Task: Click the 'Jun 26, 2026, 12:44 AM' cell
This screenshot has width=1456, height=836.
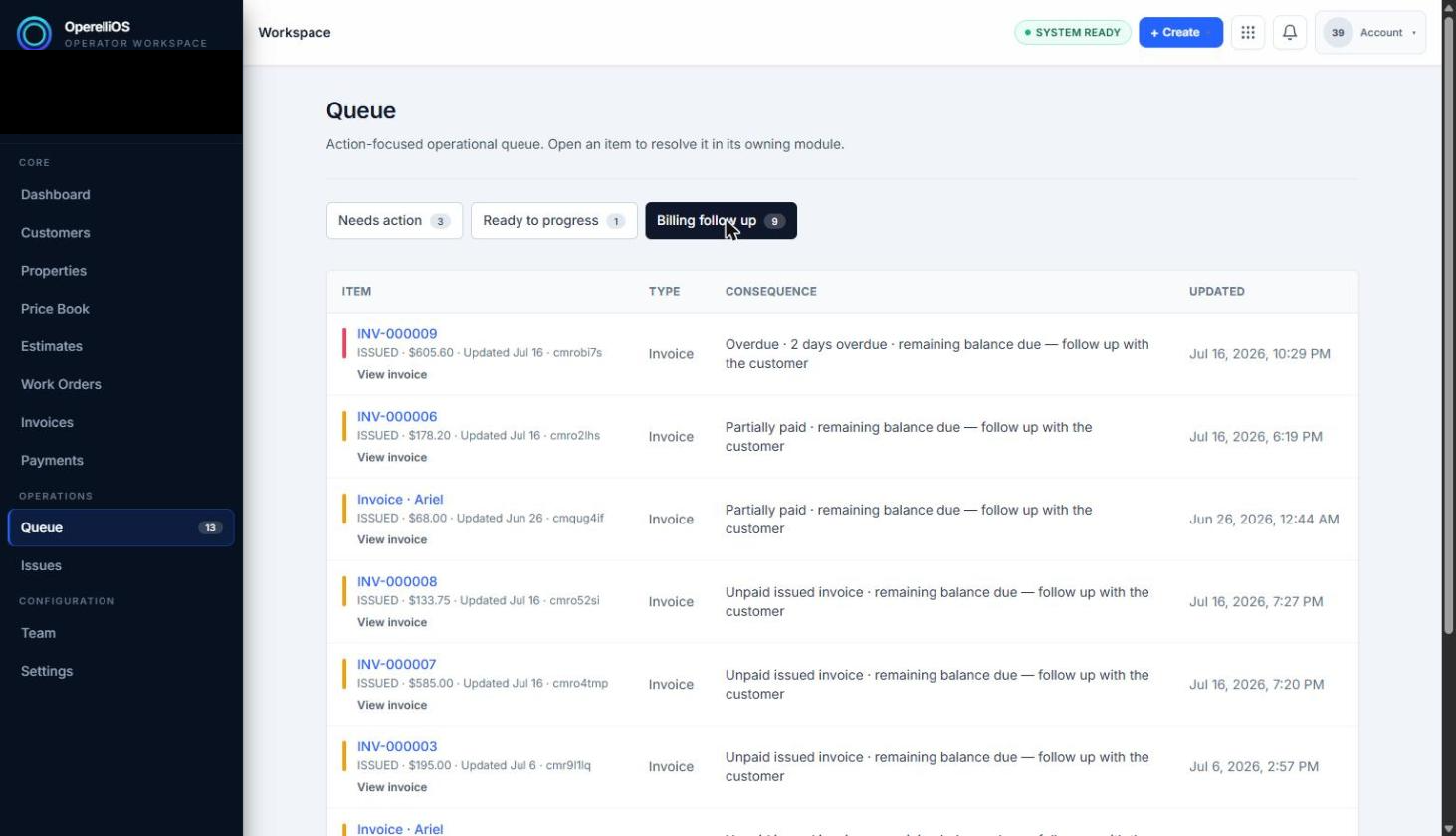Action: click(1264, 520)
